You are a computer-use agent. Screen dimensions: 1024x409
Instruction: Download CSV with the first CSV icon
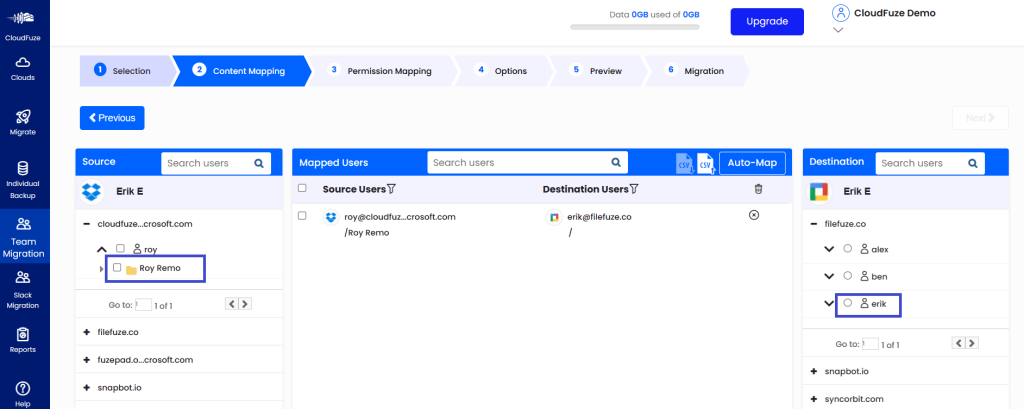(x=684, y=163)
